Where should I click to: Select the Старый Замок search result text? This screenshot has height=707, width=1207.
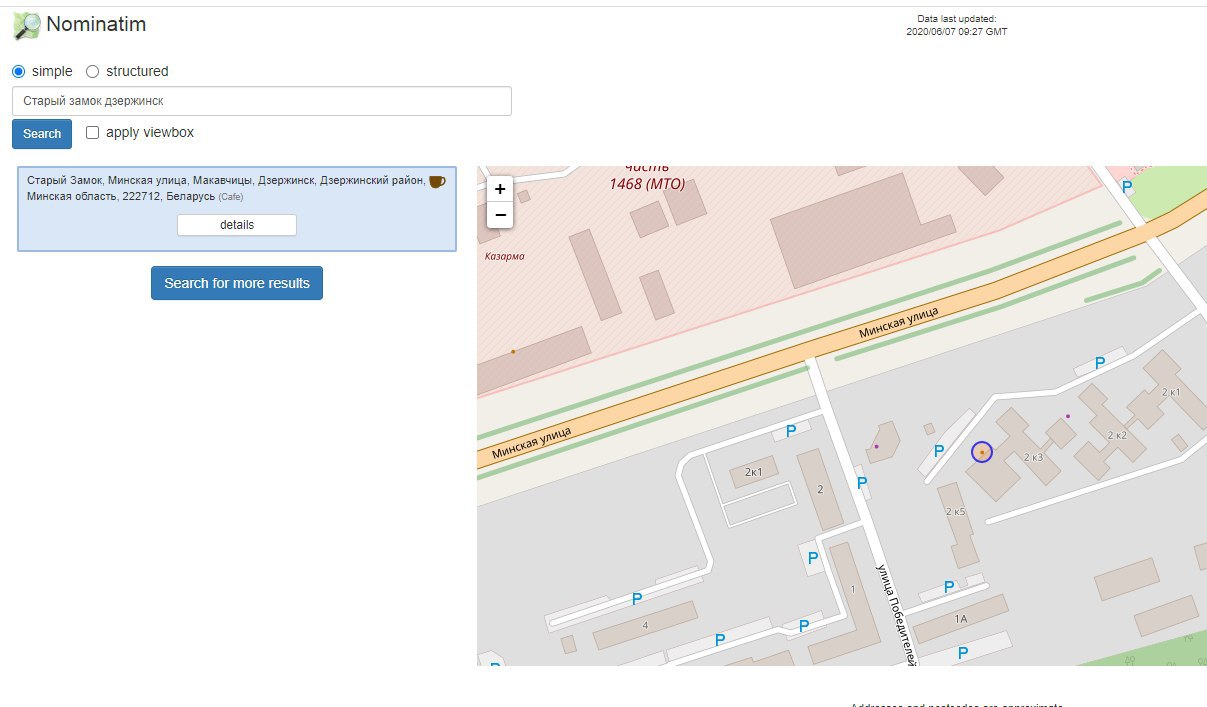pos(226,188)
